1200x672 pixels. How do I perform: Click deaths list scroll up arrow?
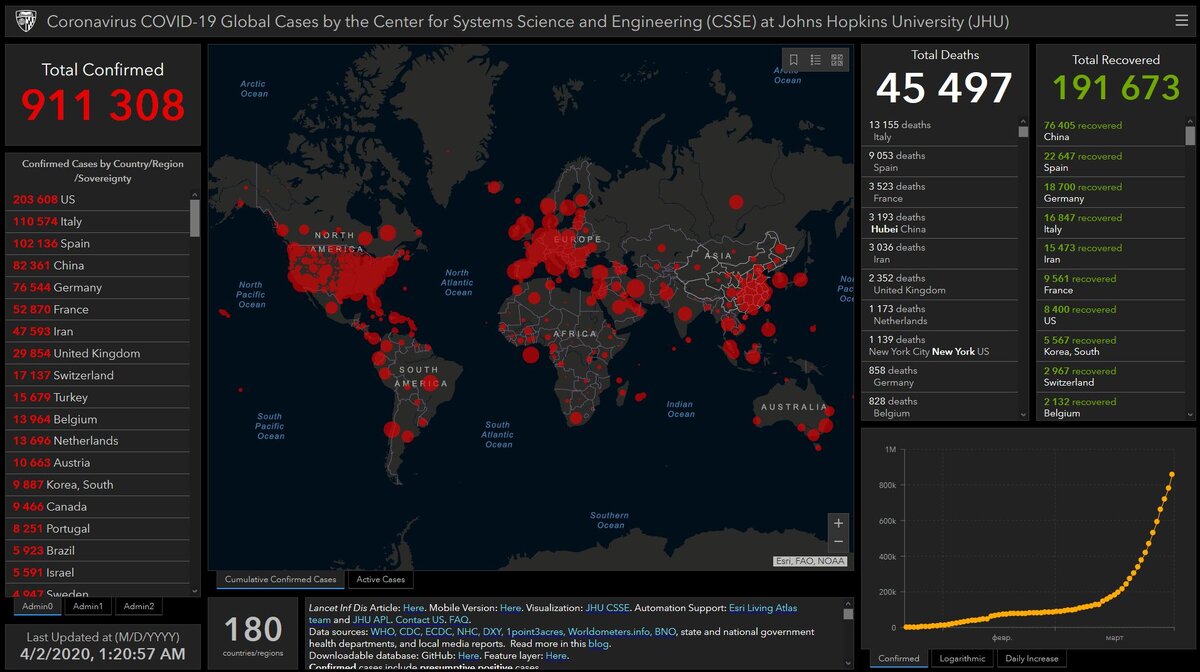pos(1023,121)
